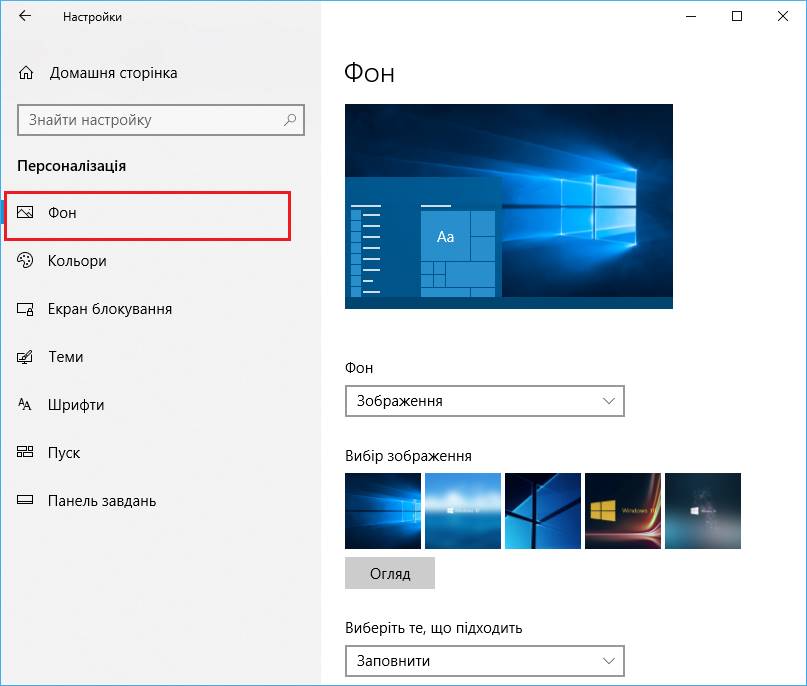The image size is (807, 686).
Task: Click the picture icon next to Фон
Action: (25, 212)
